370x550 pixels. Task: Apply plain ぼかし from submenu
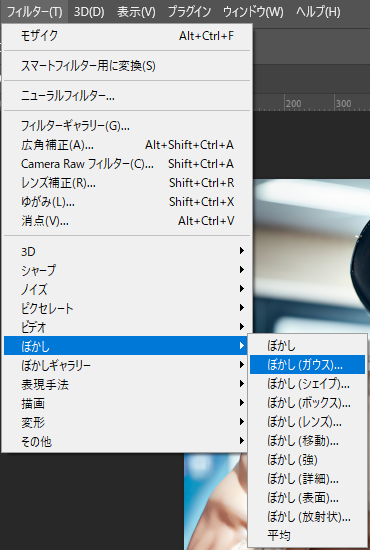(x=307, y=346)
